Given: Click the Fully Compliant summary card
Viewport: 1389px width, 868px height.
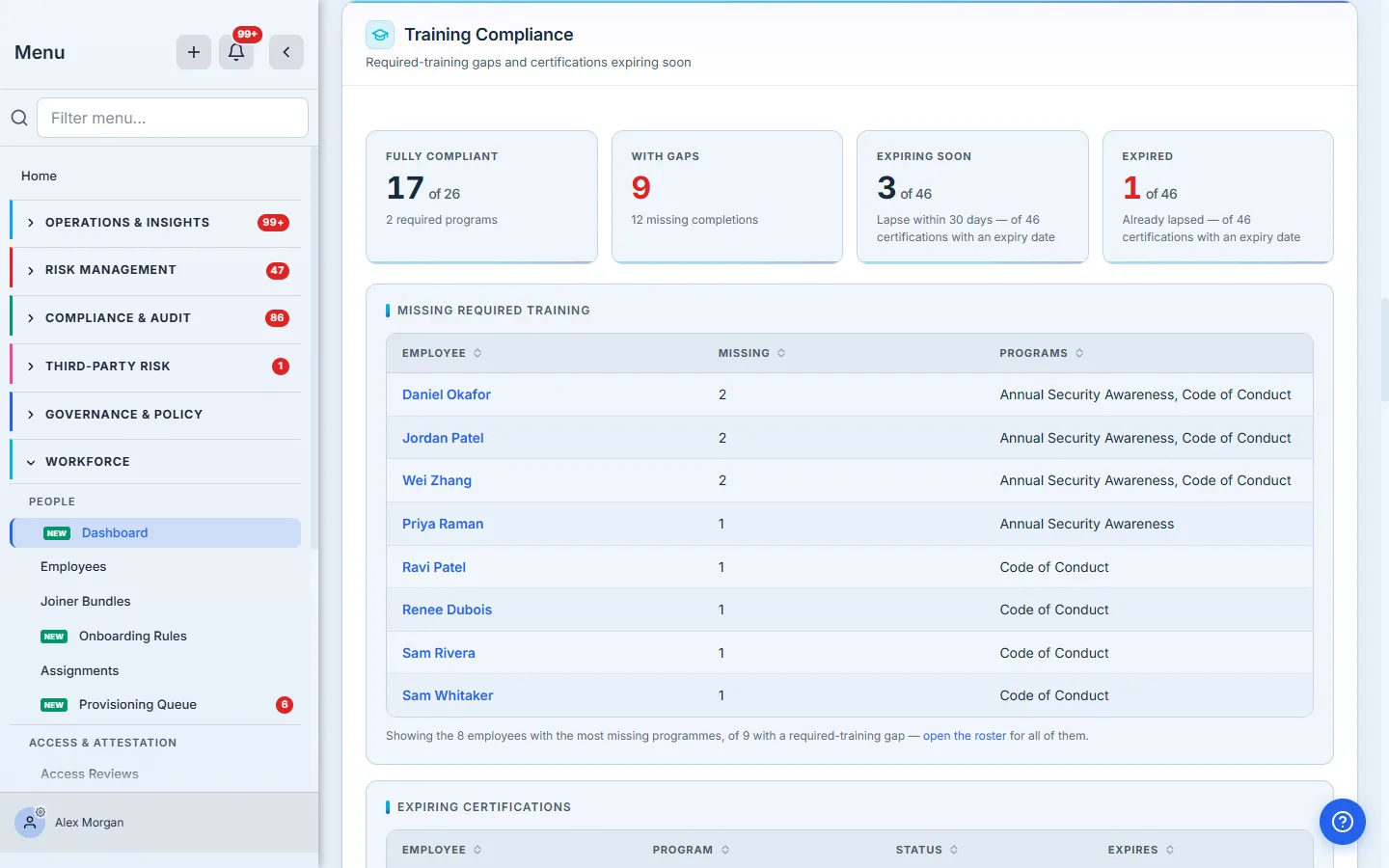Looking at the screenshot, I should [x=481, y=197].
